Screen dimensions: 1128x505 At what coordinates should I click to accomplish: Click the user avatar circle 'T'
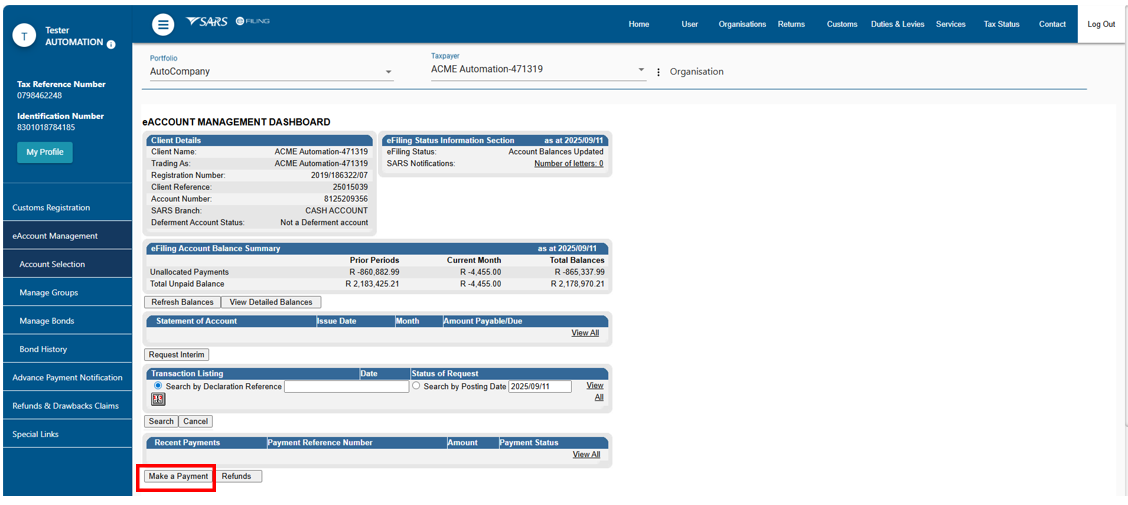tap(25, 35)
